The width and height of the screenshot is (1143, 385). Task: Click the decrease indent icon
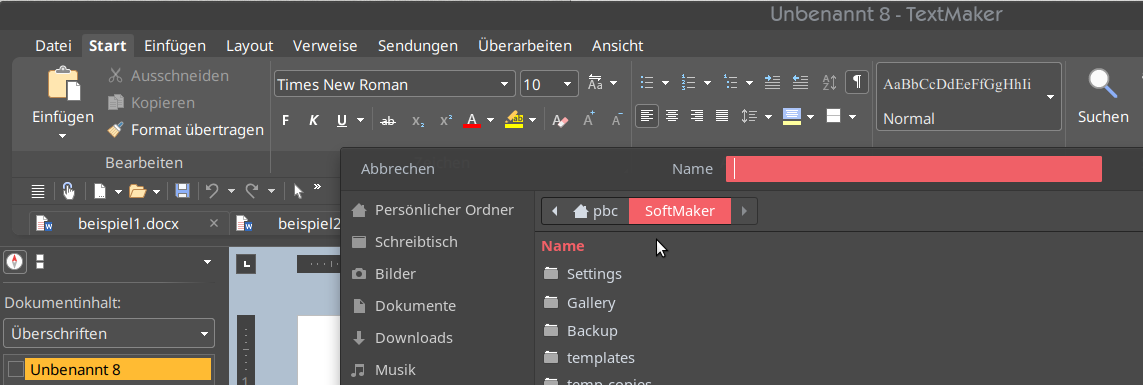[x=800, y=82]
